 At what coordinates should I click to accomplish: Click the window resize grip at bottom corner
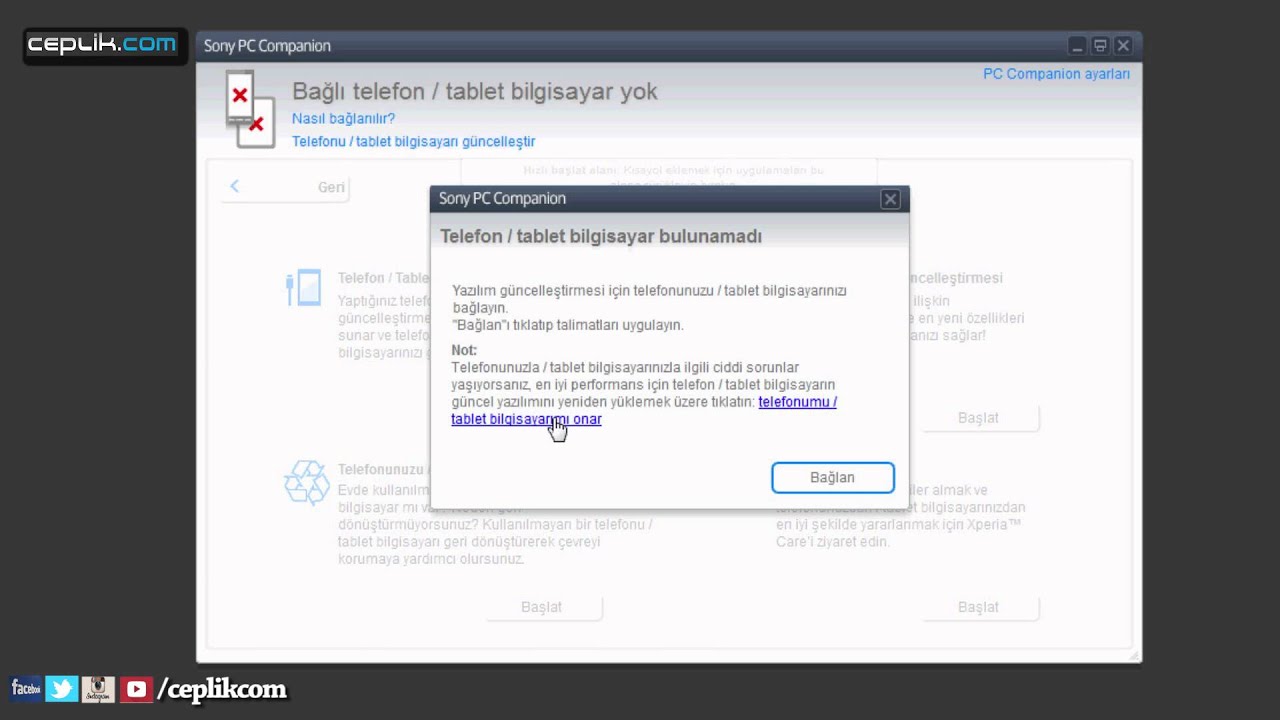coord(1133,655)
